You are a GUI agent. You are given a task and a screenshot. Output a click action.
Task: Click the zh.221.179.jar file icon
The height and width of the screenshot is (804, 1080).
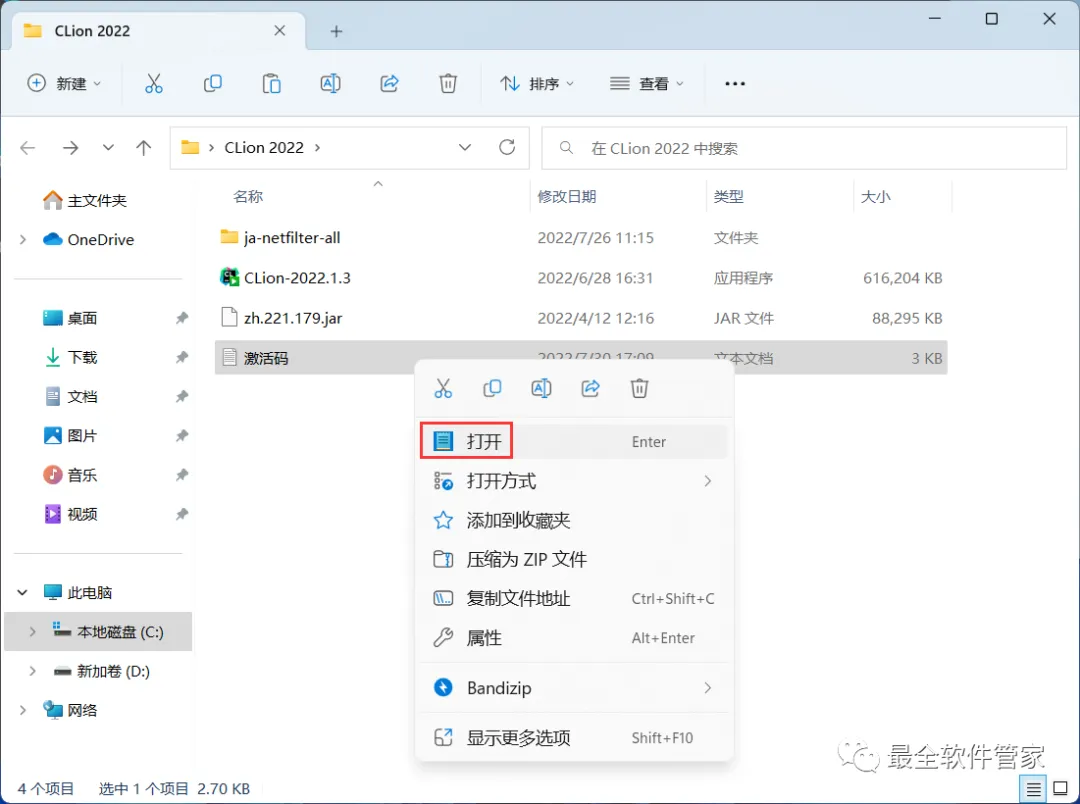pos(229,318)
